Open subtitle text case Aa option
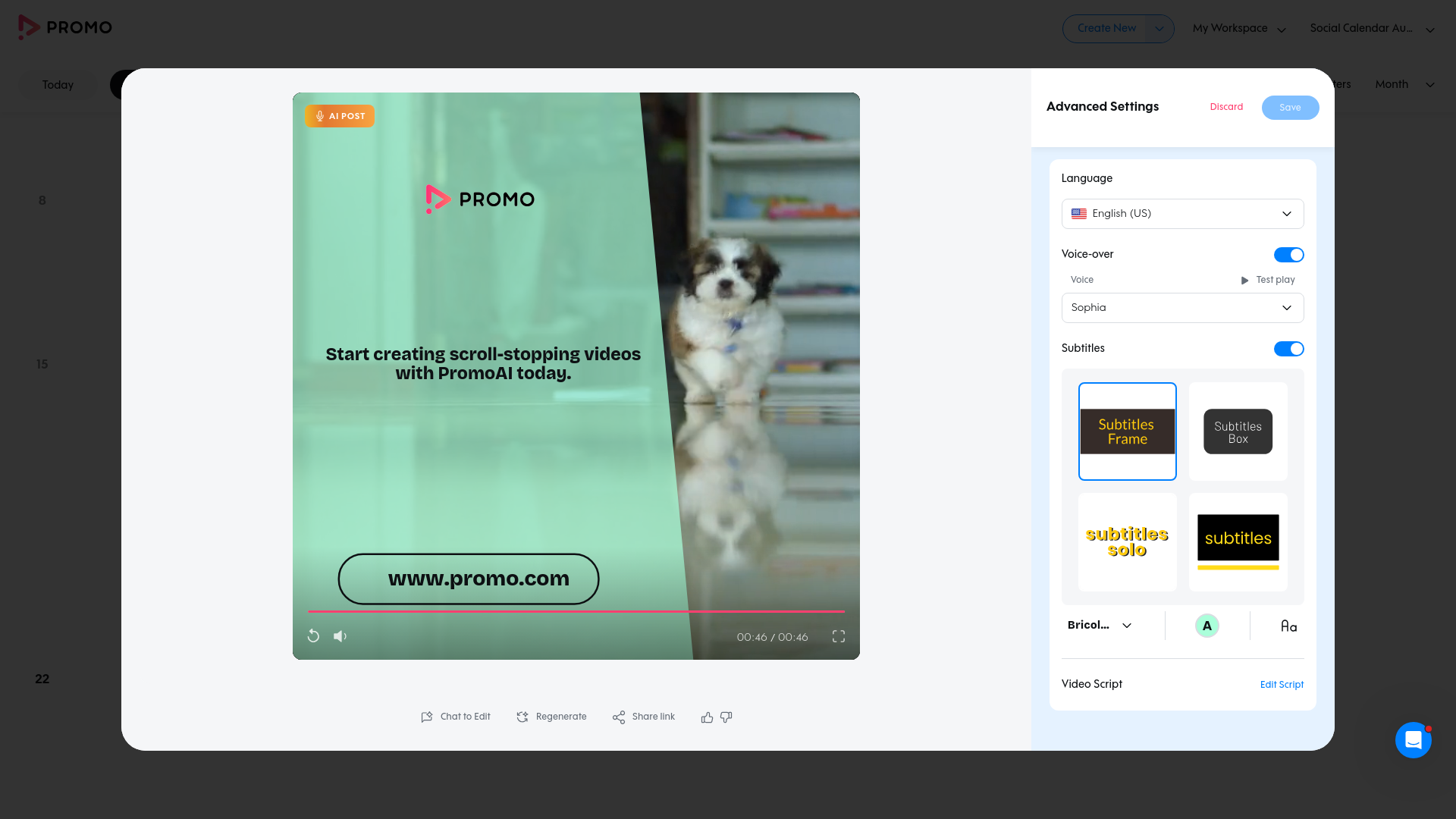The image size is (1456, 819). click(x=1288, y=626)
